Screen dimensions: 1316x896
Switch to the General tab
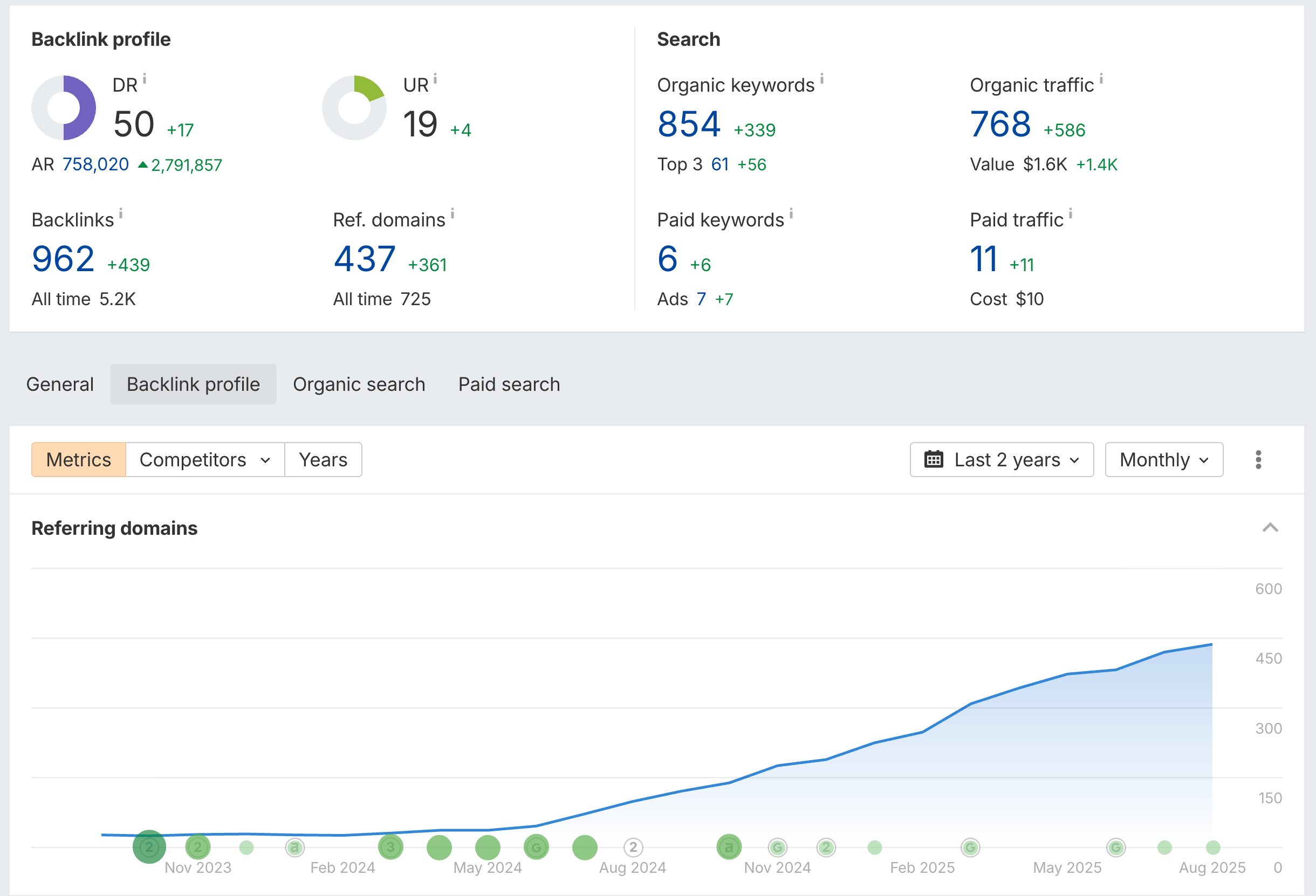[x=60, y=384]
